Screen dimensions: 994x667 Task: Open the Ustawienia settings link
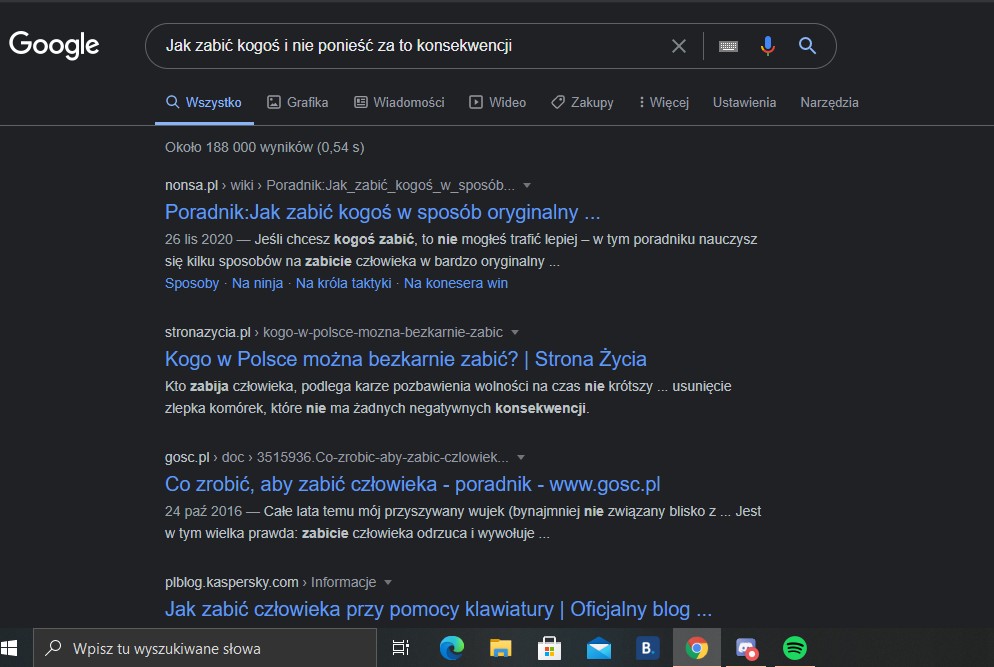pos(744,102)
